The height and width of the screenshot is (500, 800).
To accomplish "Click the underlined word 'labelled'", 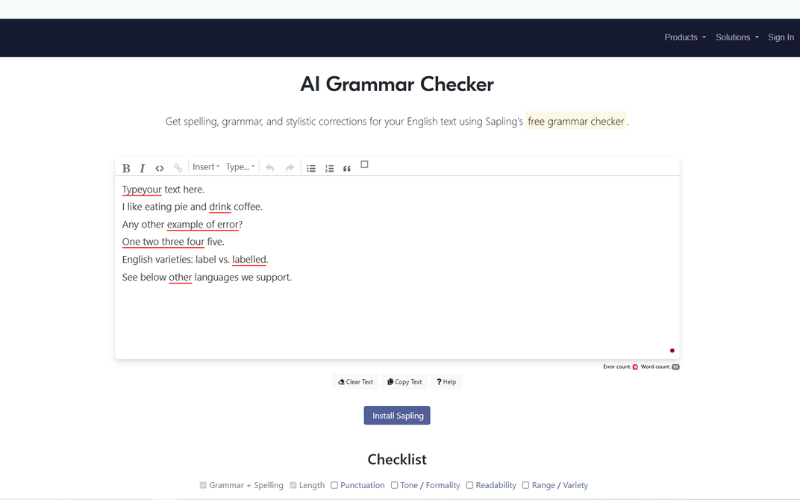I will pyautogui.click(x=249, y=260).
